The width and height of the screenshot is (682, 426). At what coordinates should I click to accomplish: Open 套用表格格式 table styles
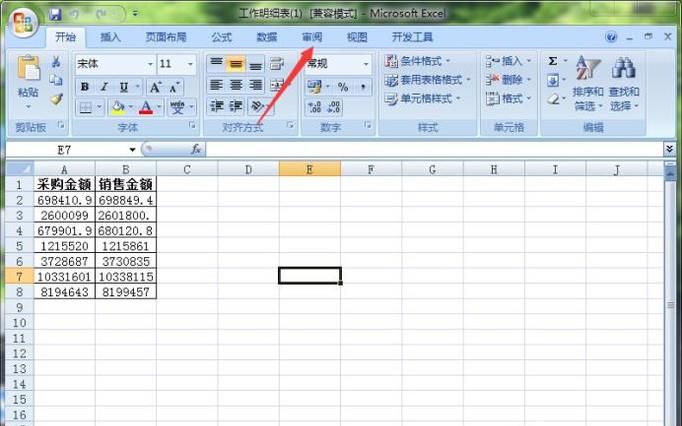tap(428, 80)
